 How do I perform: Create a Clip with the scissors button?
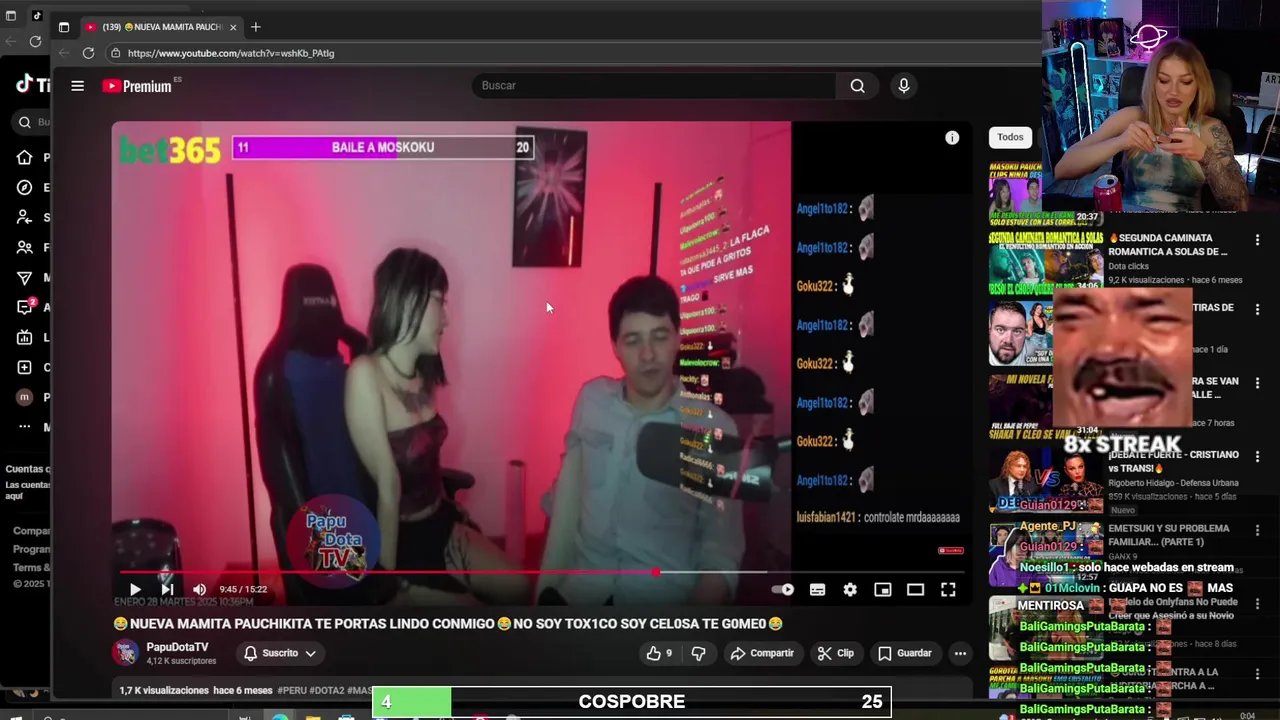[x=835, y=653]
